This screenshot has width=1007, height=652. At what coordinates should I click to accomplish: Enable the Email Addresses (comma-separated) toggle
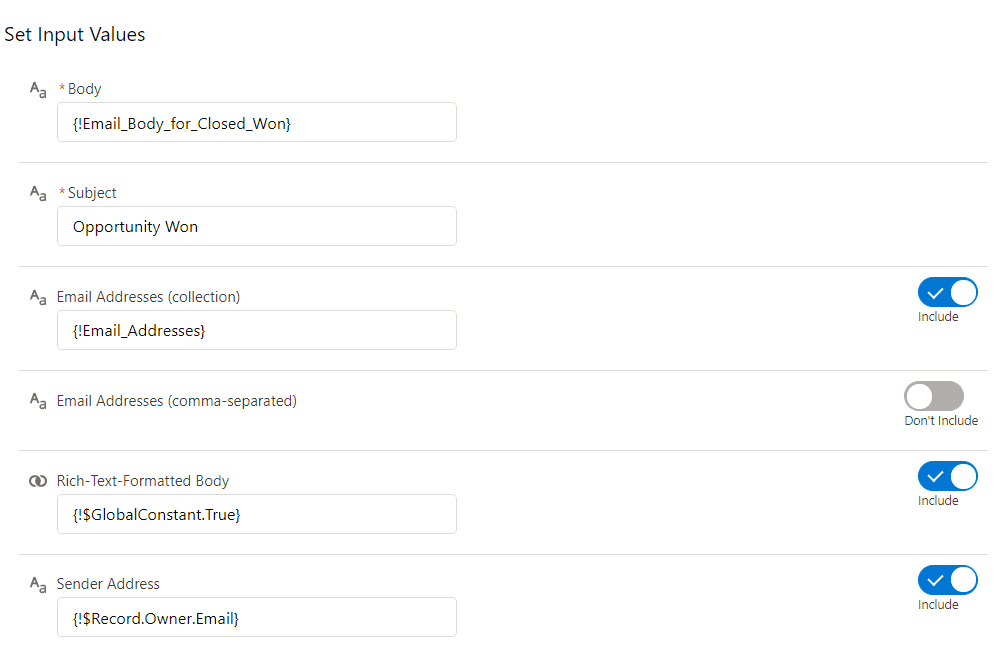(x=934, y=396)
